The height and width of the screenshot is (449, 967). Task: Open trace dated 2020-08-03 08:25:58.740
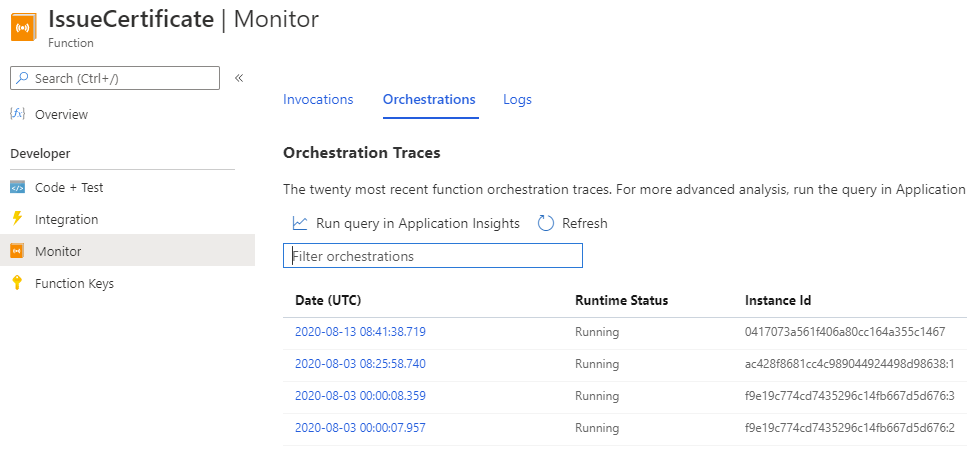click(360, 364)
